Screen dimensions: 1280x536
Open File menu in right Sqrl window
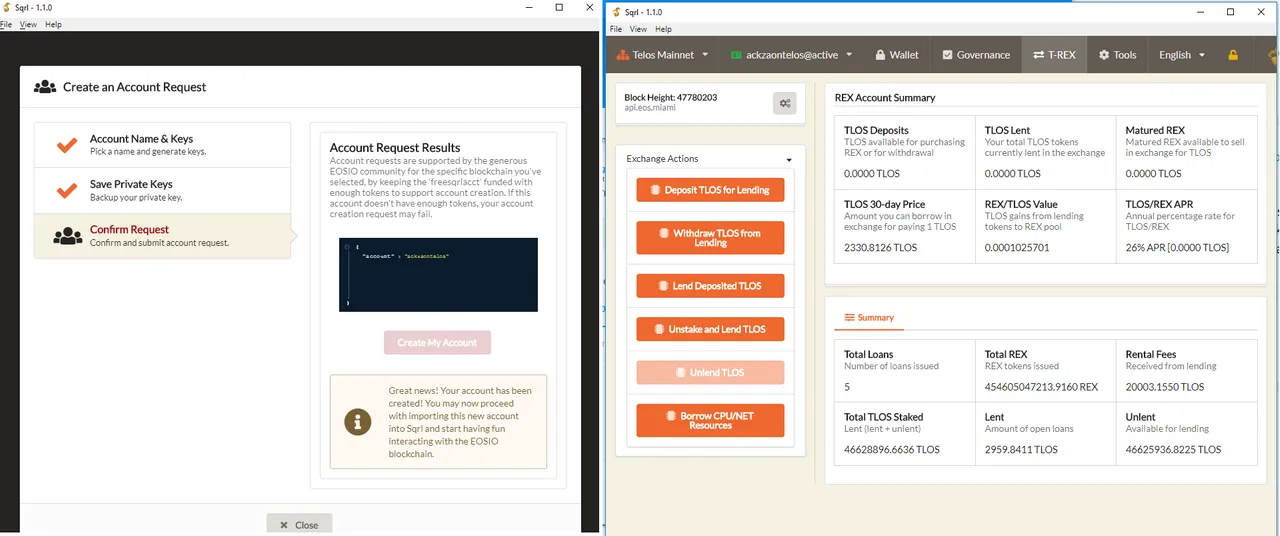(x=616, y=29)
